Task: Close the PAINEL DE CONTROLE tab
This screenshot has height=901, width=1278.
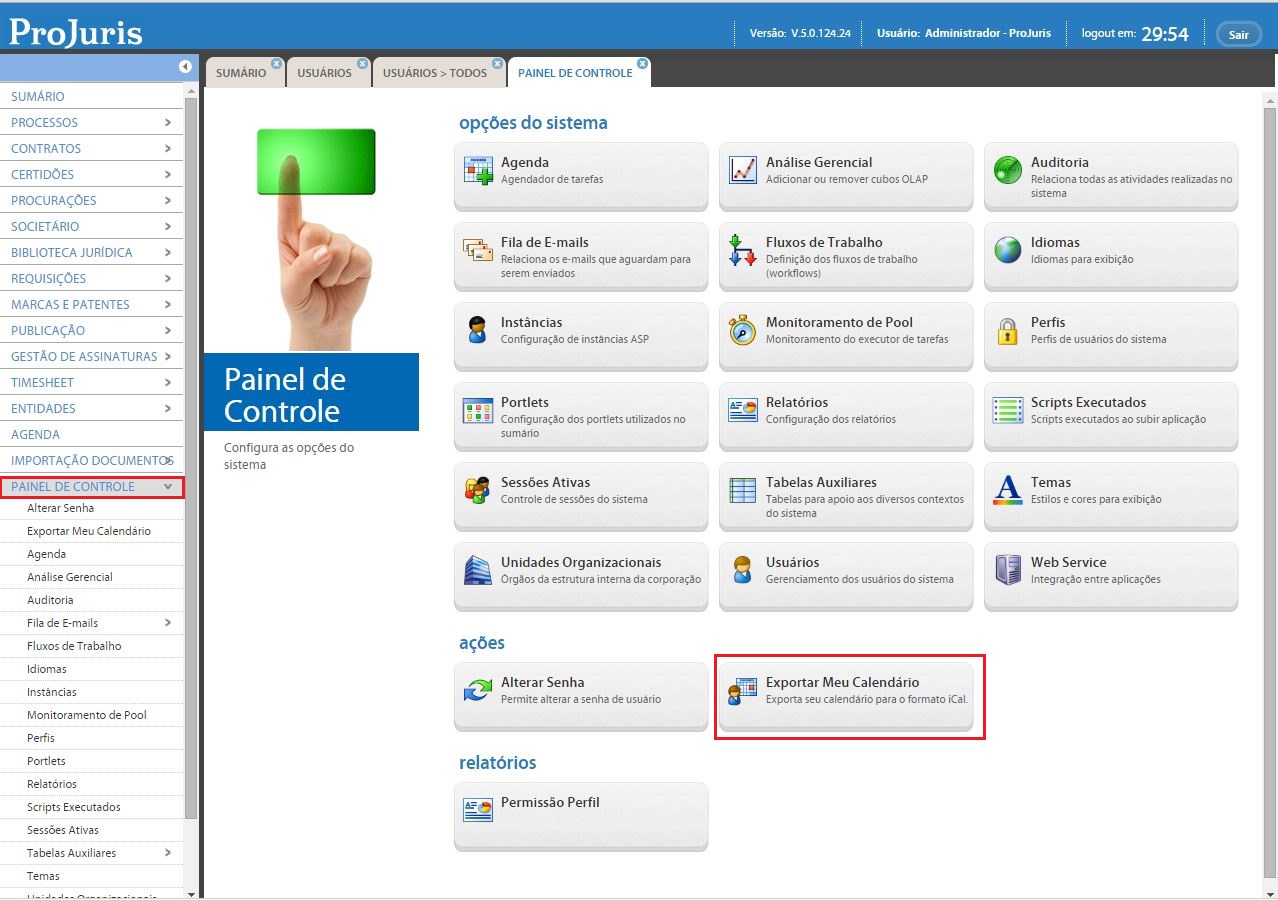Action: point(642,63)
